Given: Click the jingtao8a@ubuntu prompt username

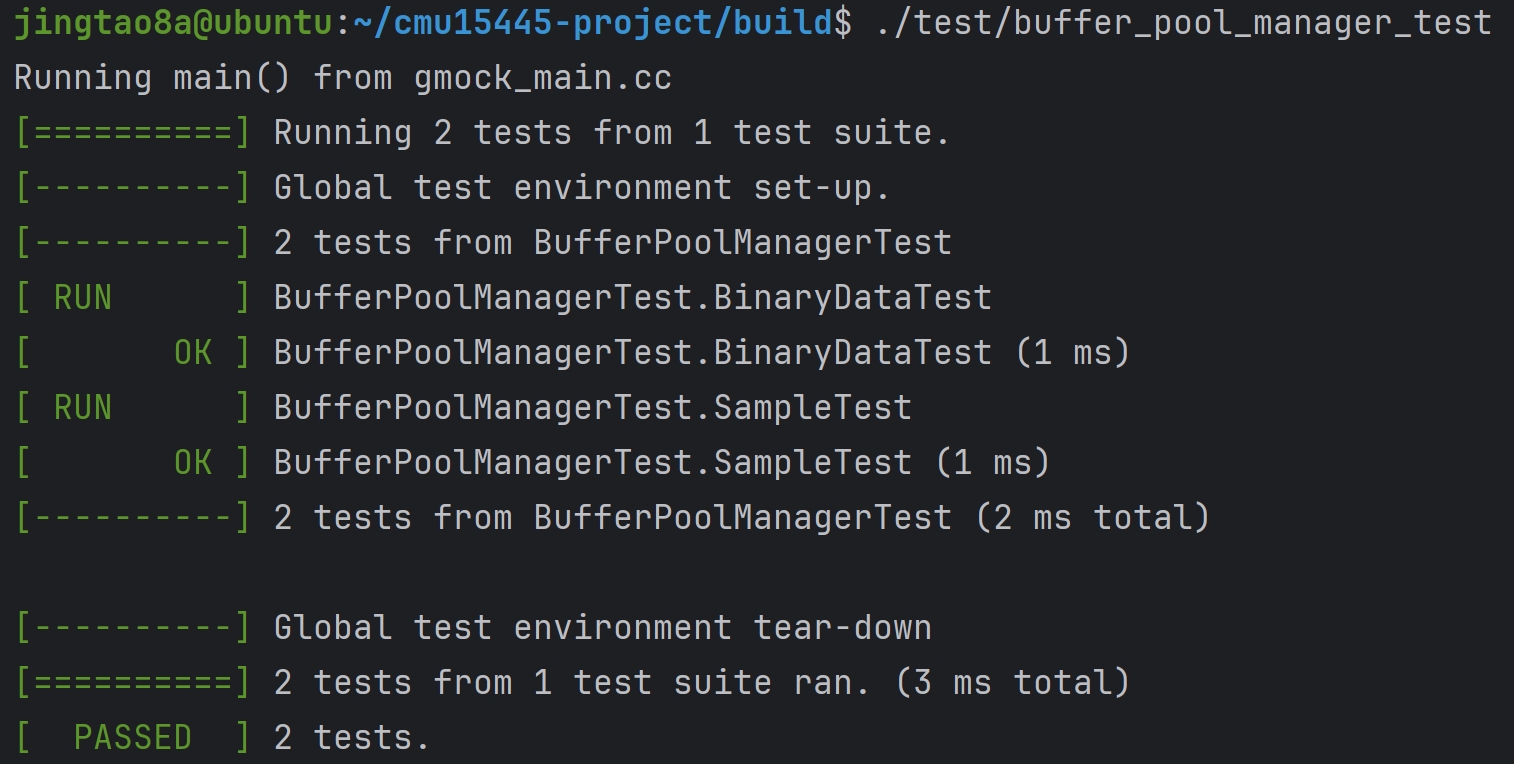Looking at the screenshot, I should pos(173,24).
